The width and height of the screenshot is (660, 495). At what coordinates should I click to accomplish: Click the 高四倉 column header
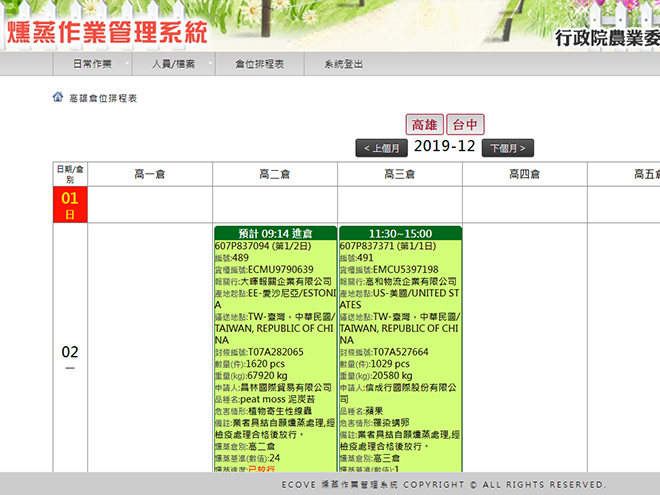tap(524, 174)
